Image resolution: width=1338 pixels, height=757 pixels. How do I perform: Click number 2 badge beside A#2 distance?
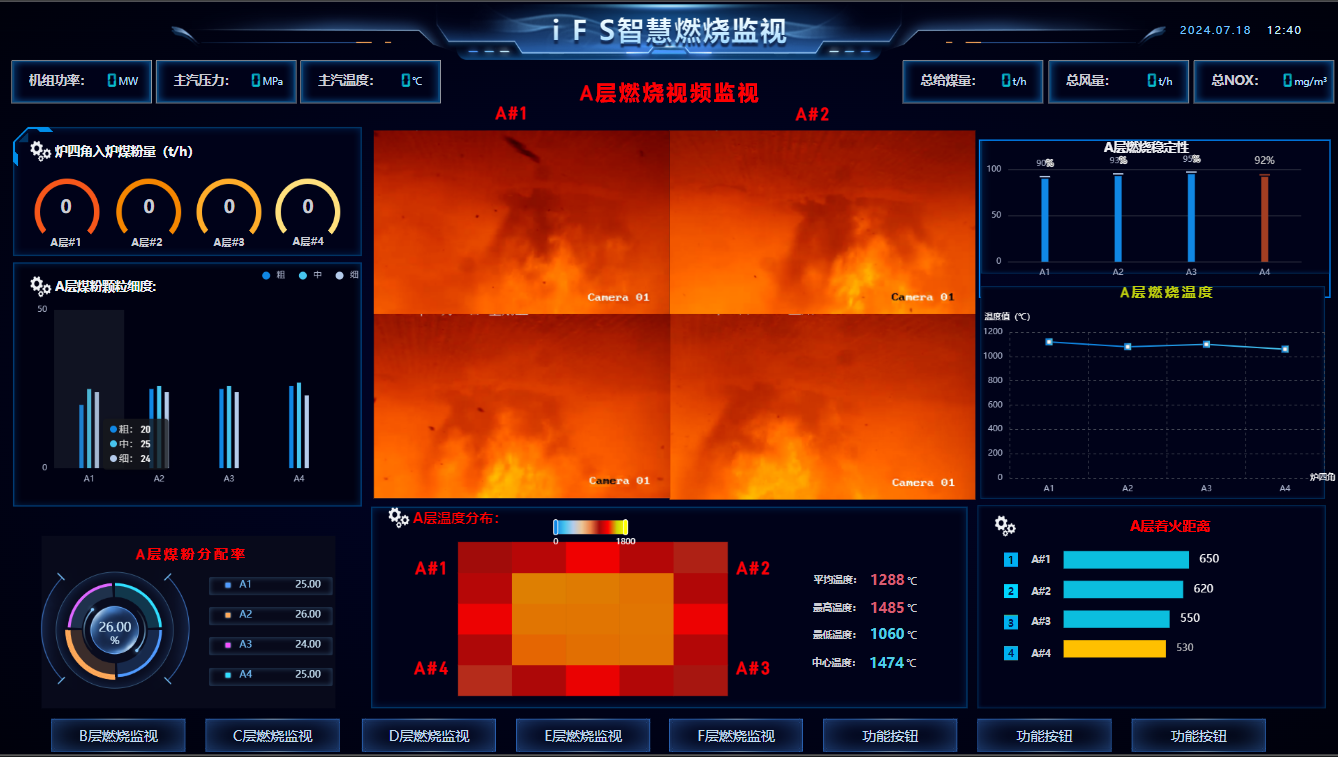point(1011,591)
